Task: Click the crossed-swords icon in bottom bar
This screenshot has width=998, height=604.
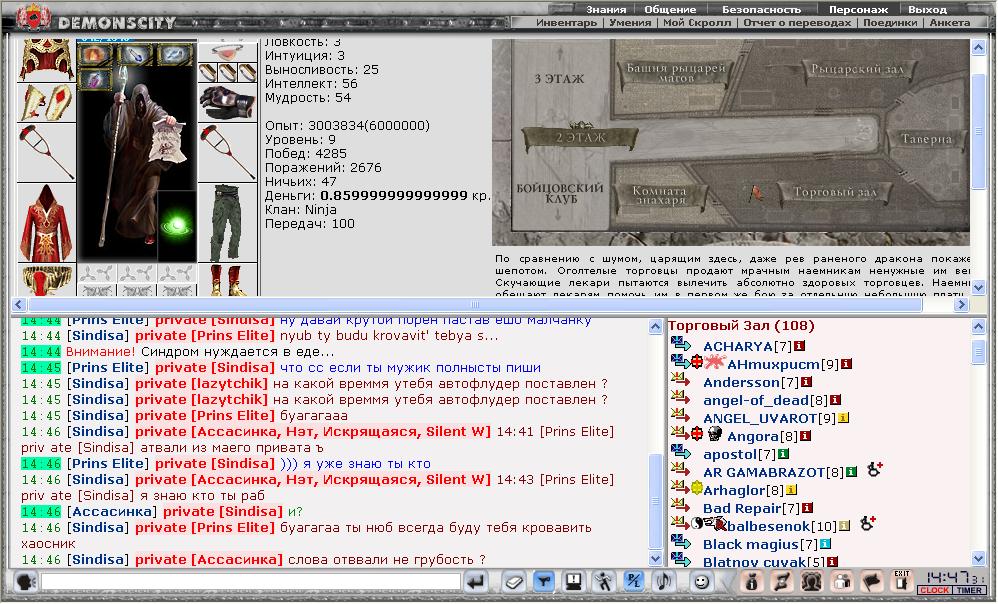Action: click(782, 582)
